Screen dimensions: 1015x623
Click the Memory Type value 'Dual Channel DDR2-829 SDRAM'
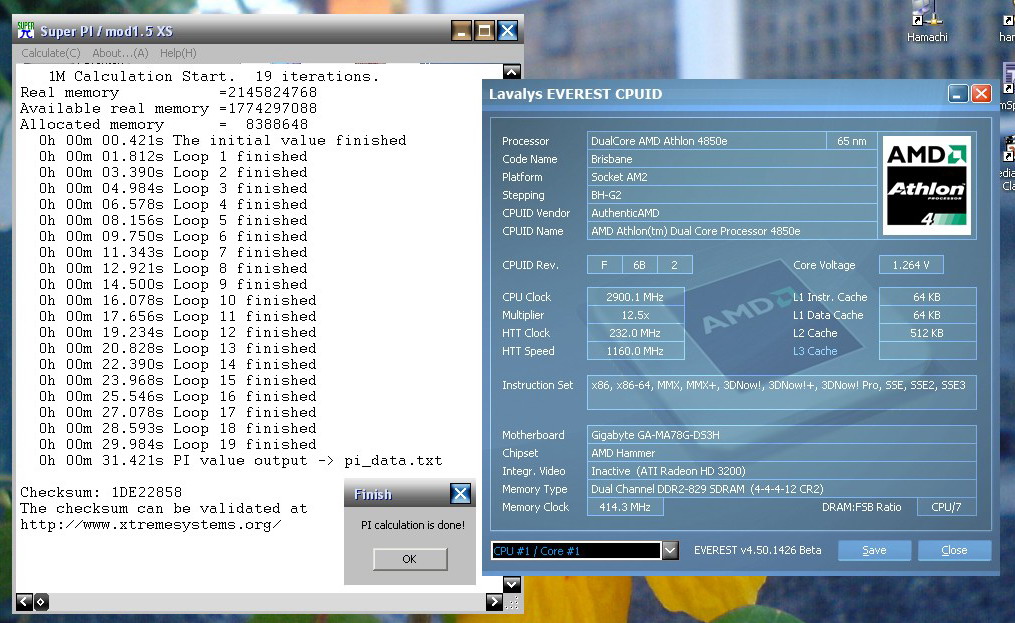781,489
